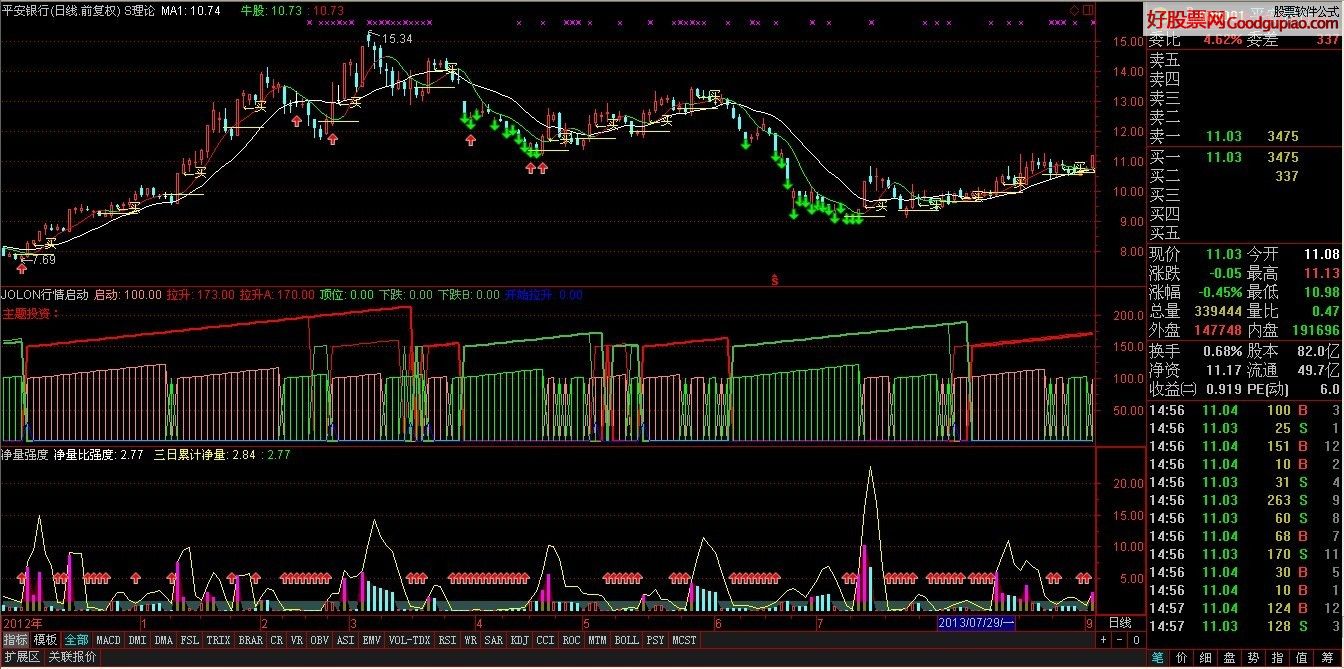
Task: Click the 15.34 peak price label
Action: coord(397,38)
